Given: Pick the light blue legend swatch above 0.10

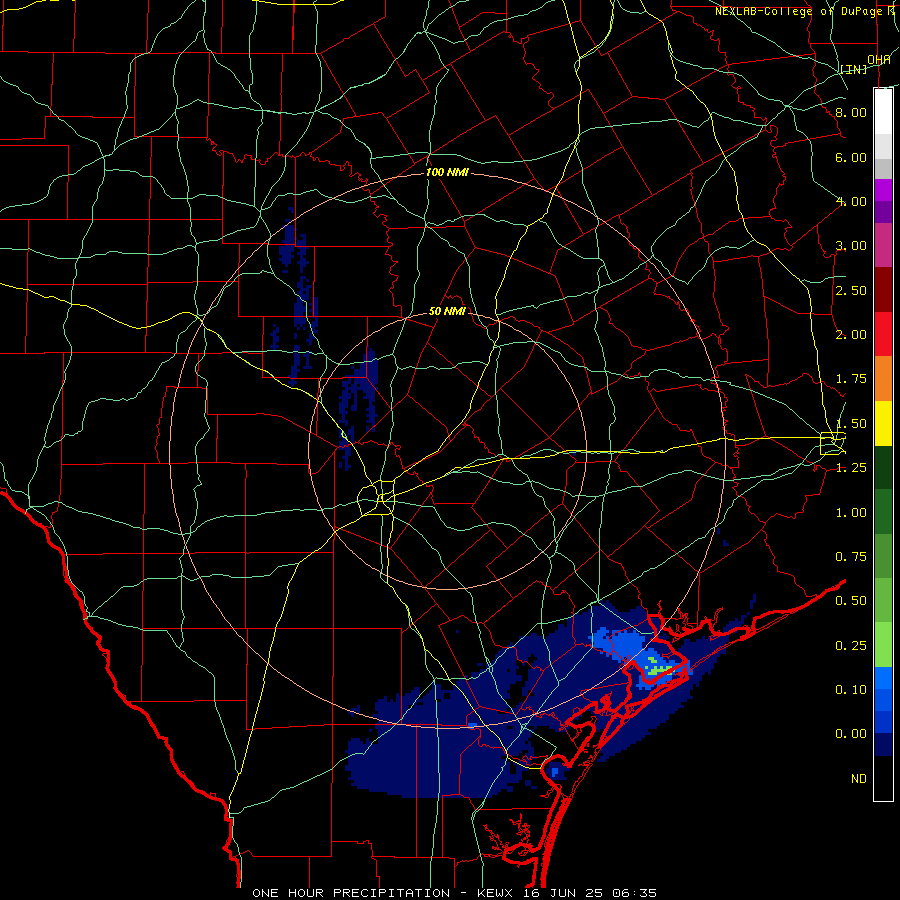Looking at the screenshot, I should (x=883, y=678).
